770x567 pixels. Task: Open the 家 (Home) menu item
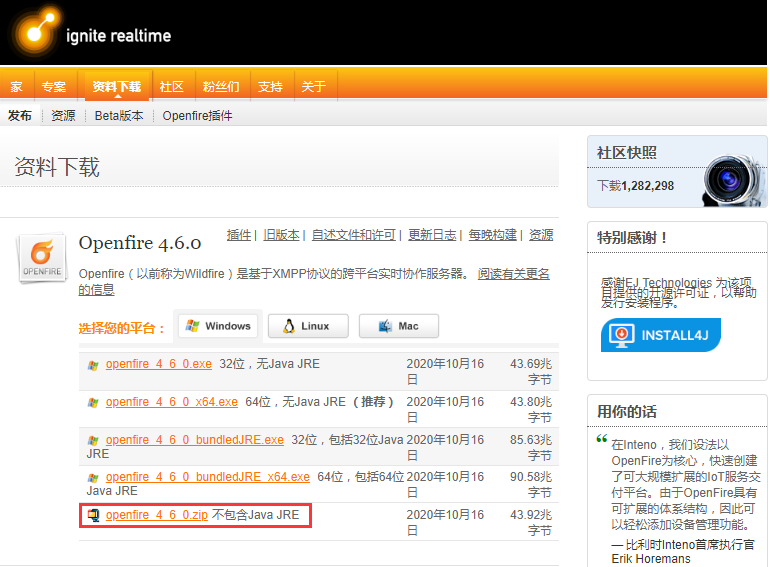point(16,86)
